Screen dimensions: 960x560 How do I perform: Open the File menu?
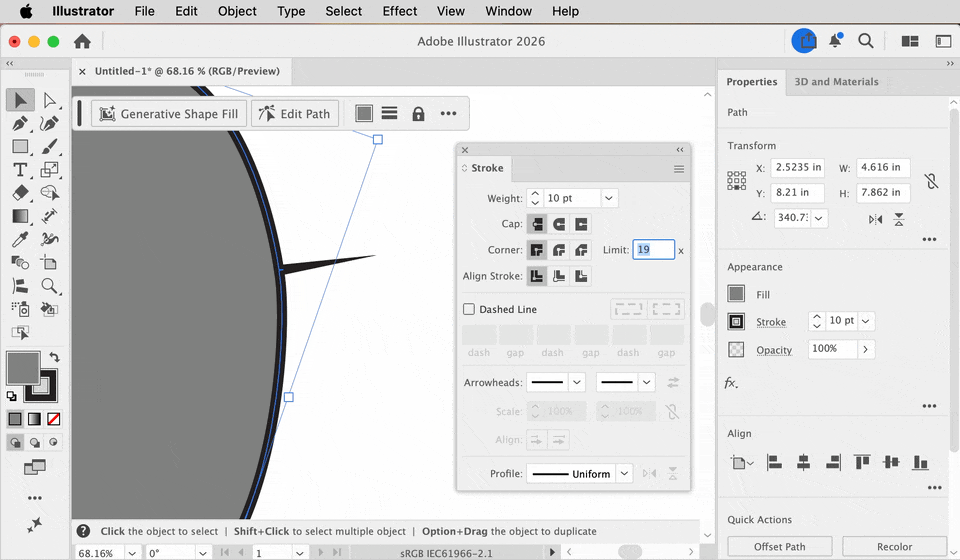coord(144,11)
